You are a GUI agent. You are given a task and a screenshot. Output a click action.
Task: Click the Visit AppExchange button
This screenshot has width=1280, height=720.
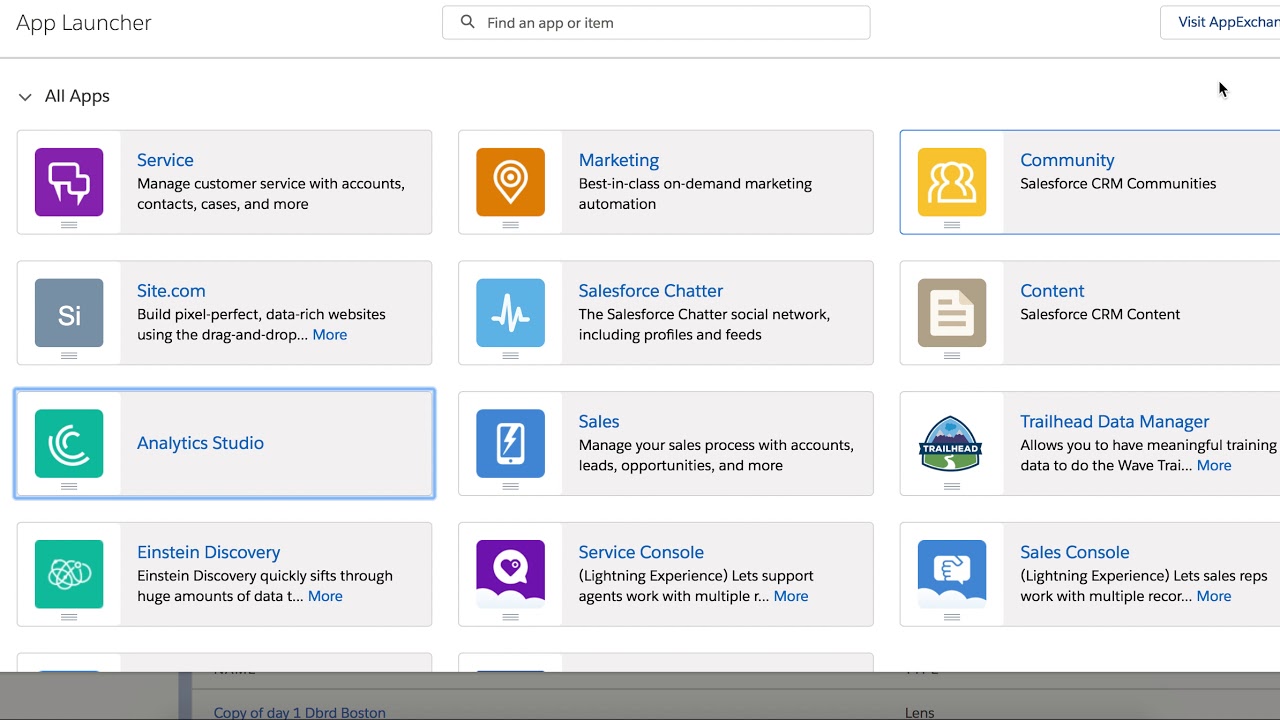1221,22
